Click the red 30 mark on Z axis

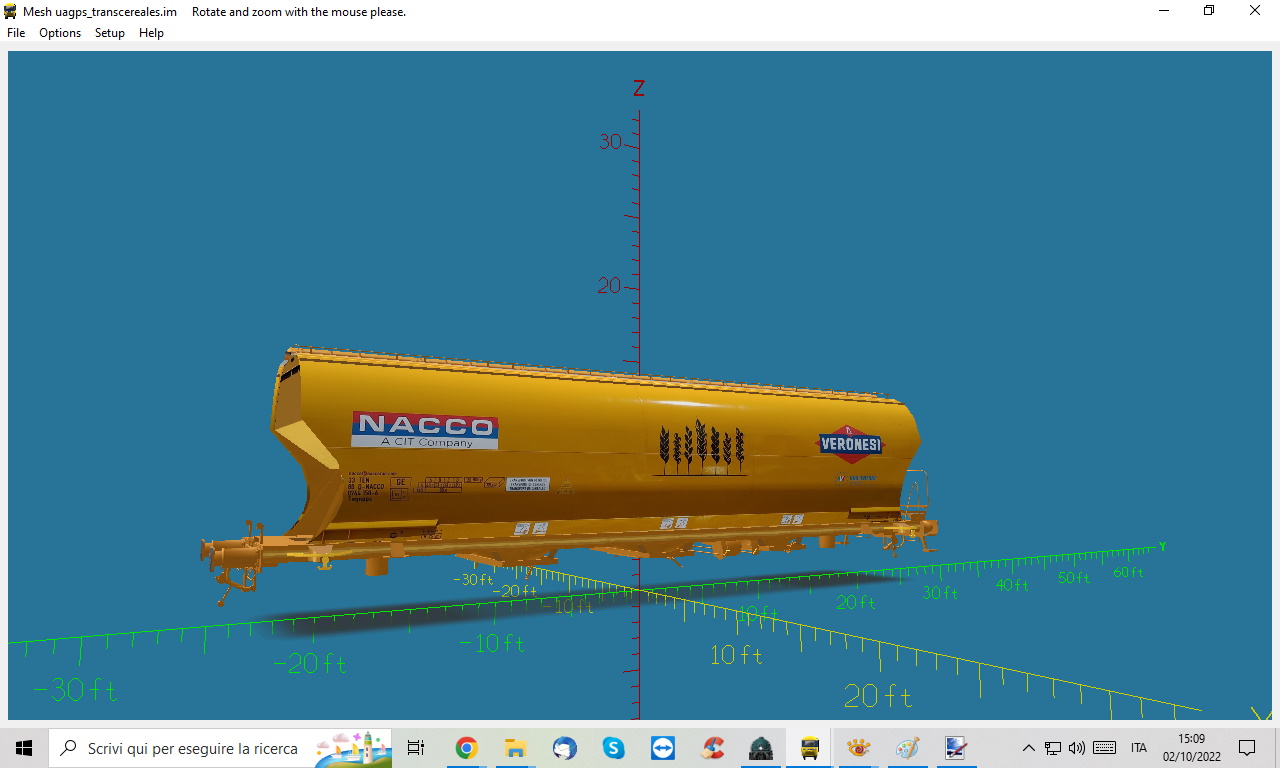point(610,142)
